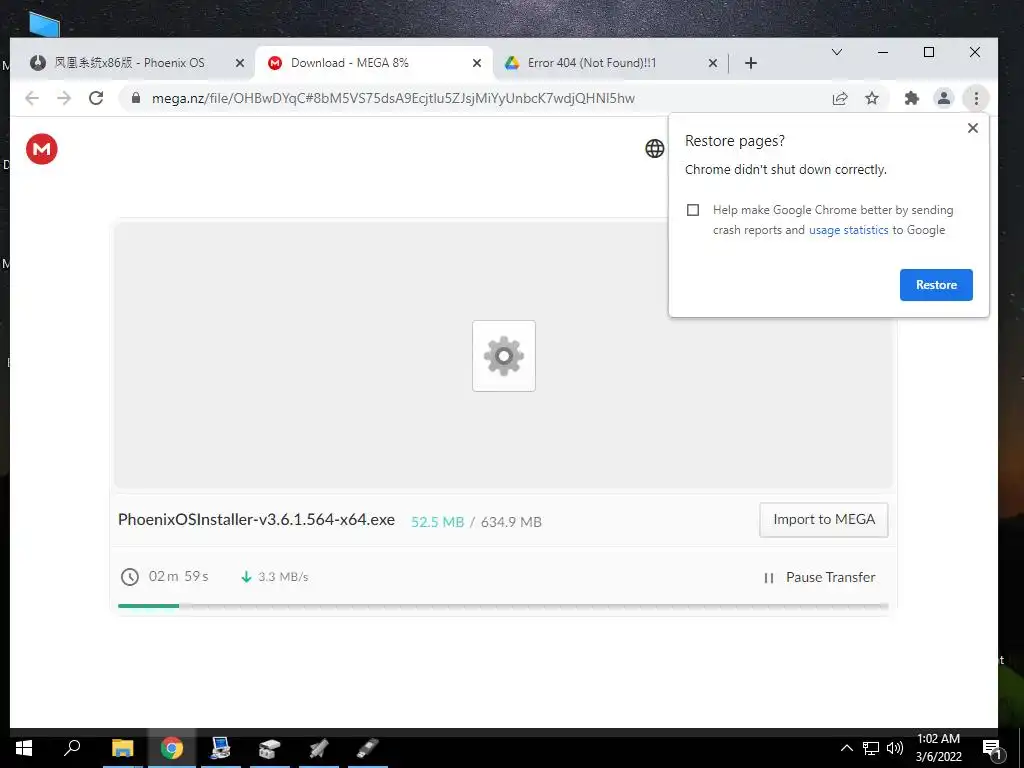The height and width of the screenshot is (768, 1024).
Task: Click the 02 m 59 s remaining time
Action: pyautogui.click(x=178, y=576)
